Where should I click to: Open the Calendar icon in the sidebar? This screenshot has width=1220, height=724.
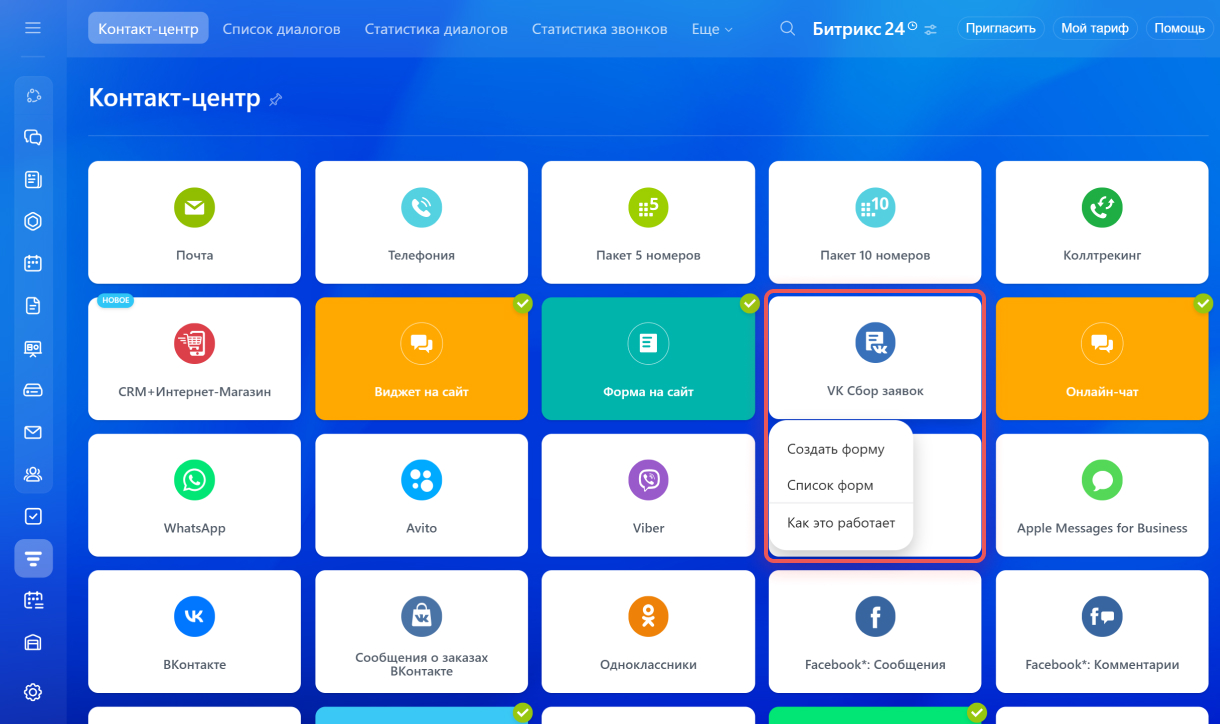pyautogui.click(x=33, y=263)
